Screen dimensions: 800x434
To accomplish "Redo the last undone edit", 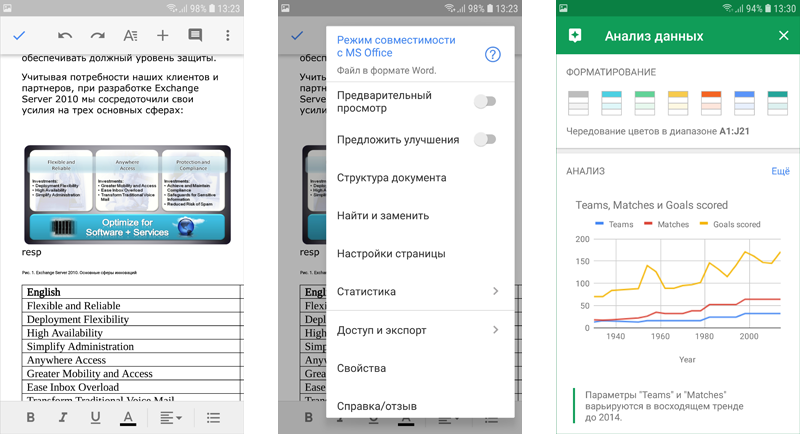I will [97, 35].
